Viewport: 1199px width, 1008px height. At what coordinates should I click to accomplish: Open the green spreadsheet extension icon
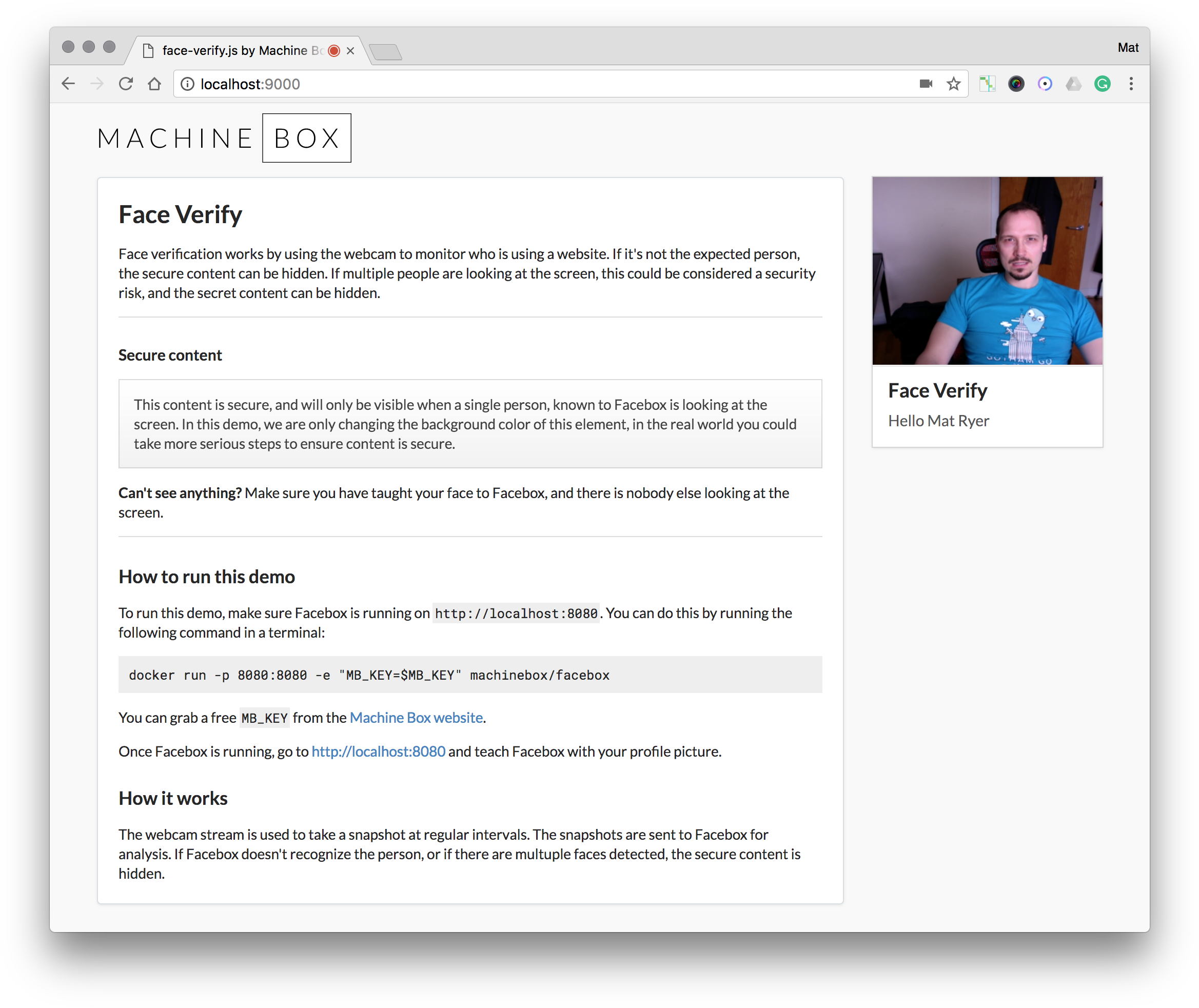click(x=987, y=84)
